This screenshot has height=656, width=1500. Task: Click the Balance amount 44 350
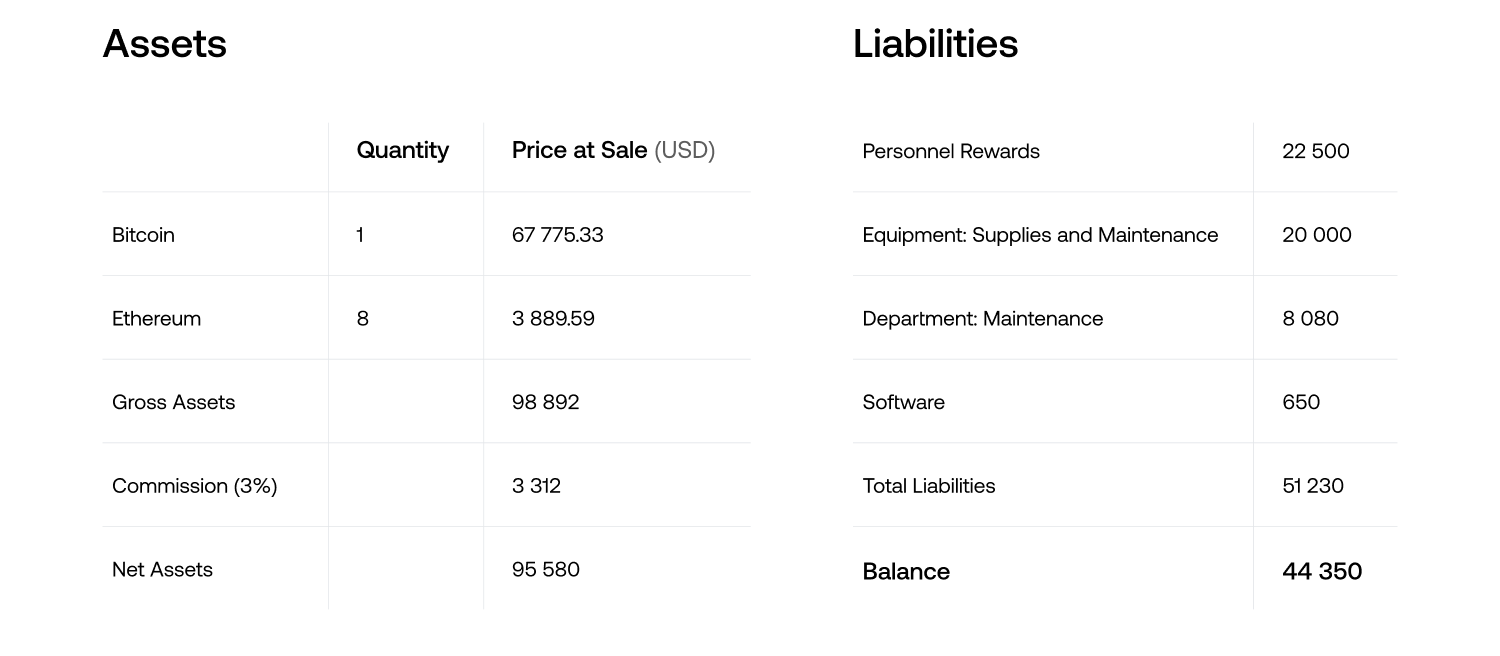(x=1321, y=571)
